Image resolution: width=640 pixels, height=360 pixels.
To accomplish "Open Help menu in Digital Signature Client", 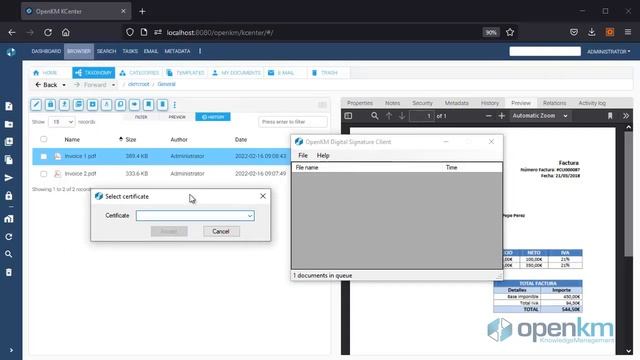I will pos(323,156).
